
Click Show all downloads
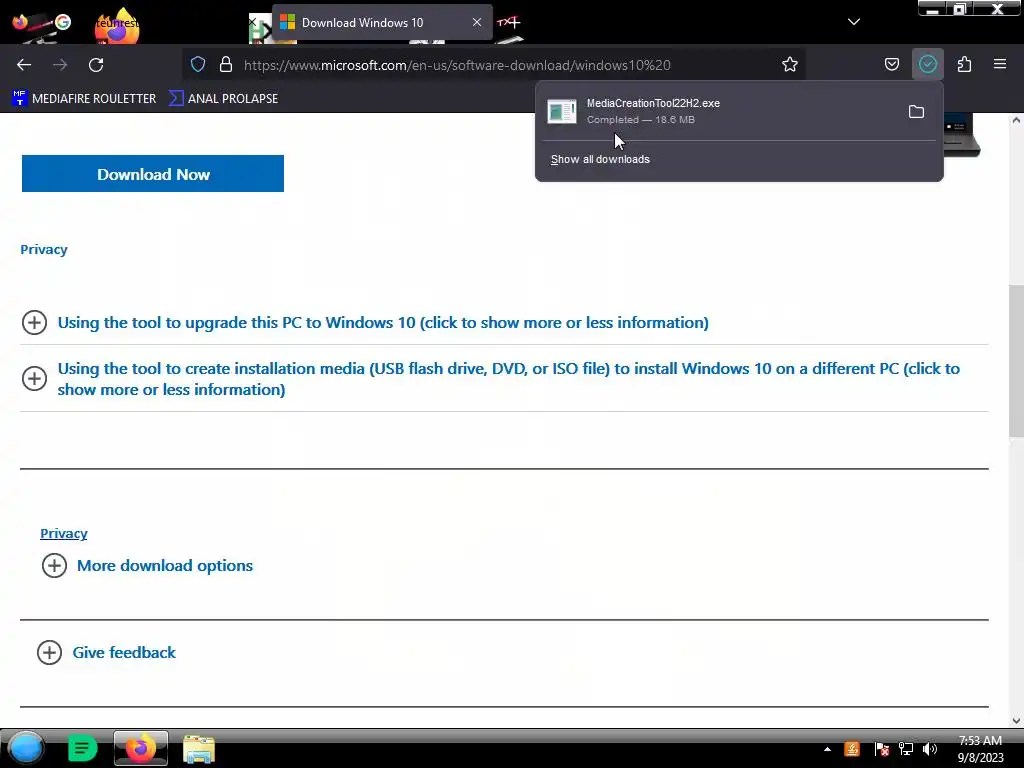click(x=600, y=159)
